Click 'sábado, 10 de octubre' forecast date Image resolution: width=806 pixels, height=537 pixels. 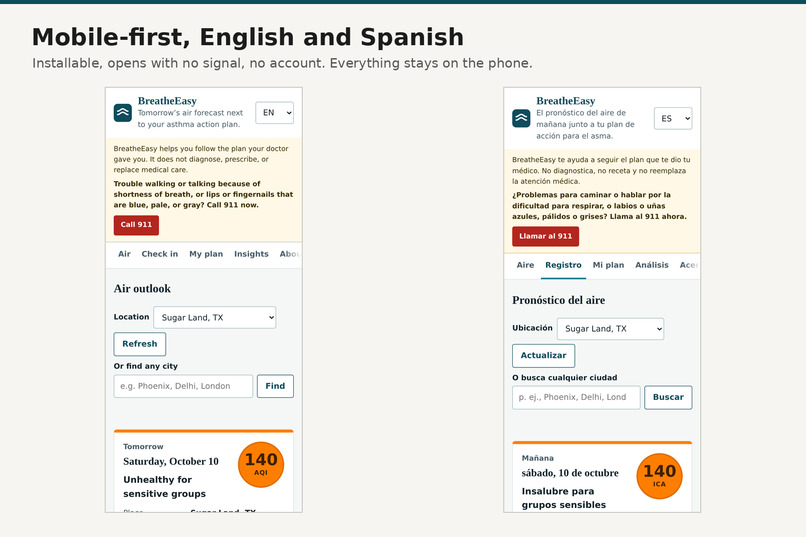click(x=570, y=473)
